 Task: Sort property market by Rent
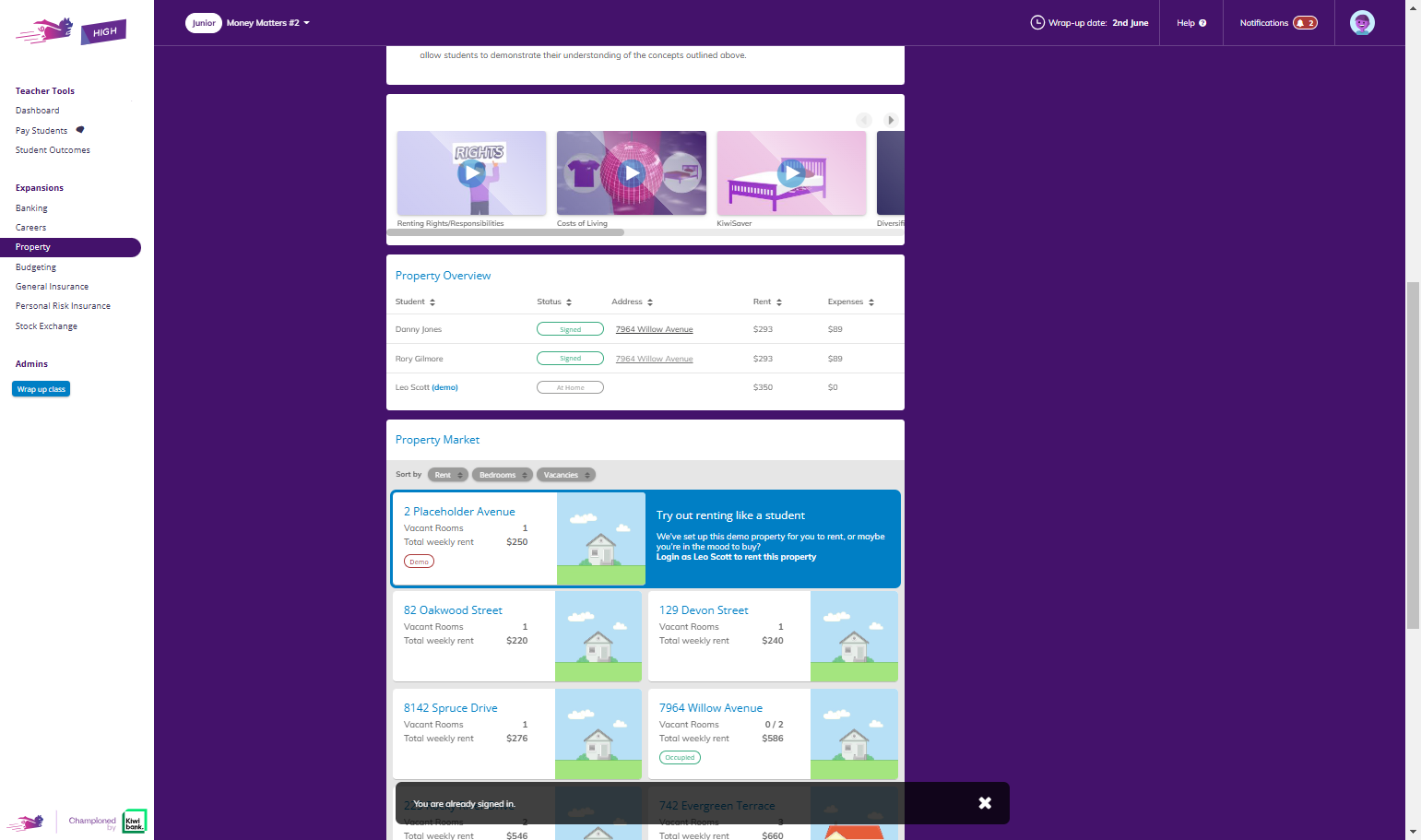click(x=448, y=475)
